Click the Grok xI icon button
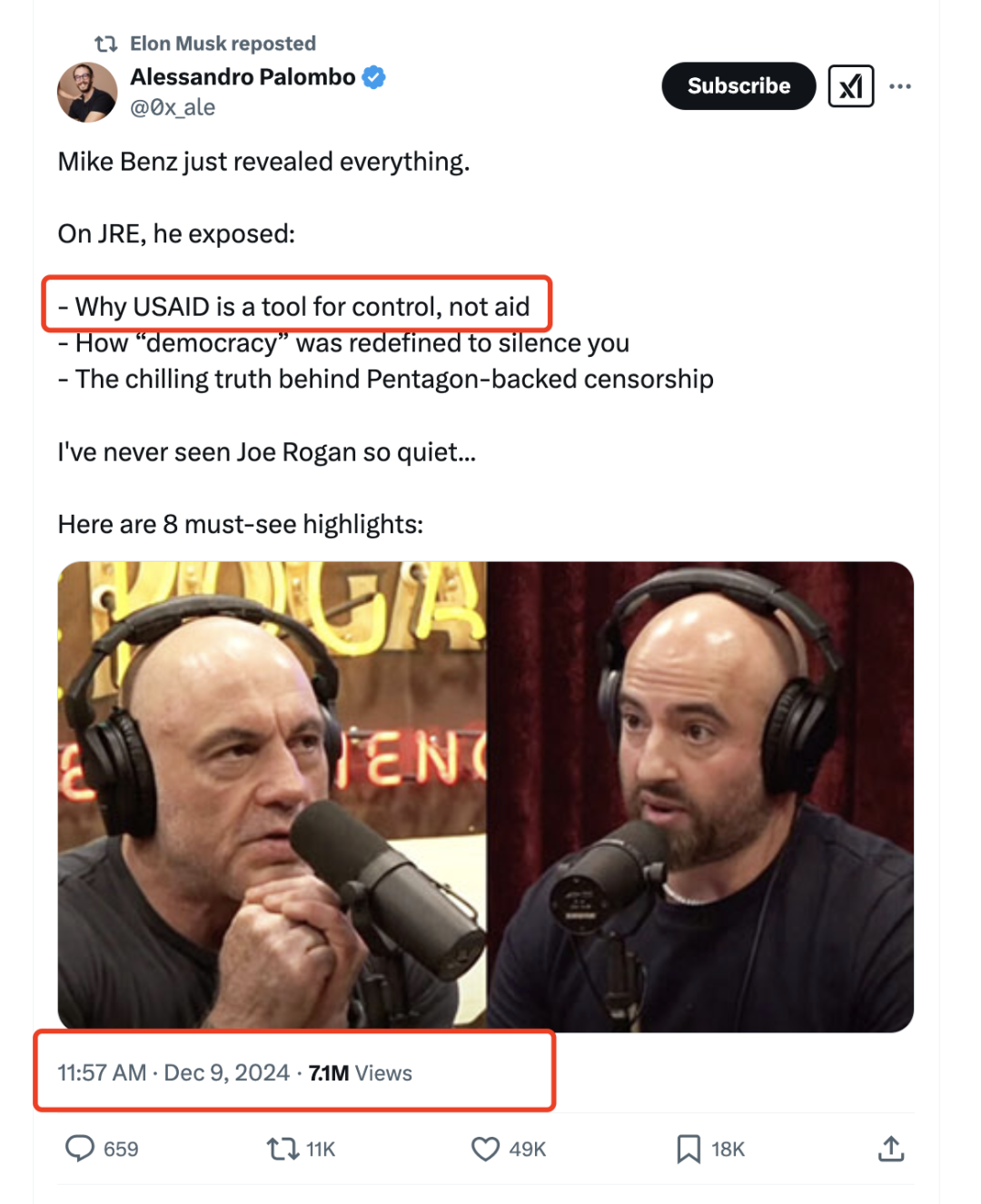 point(851,86)
